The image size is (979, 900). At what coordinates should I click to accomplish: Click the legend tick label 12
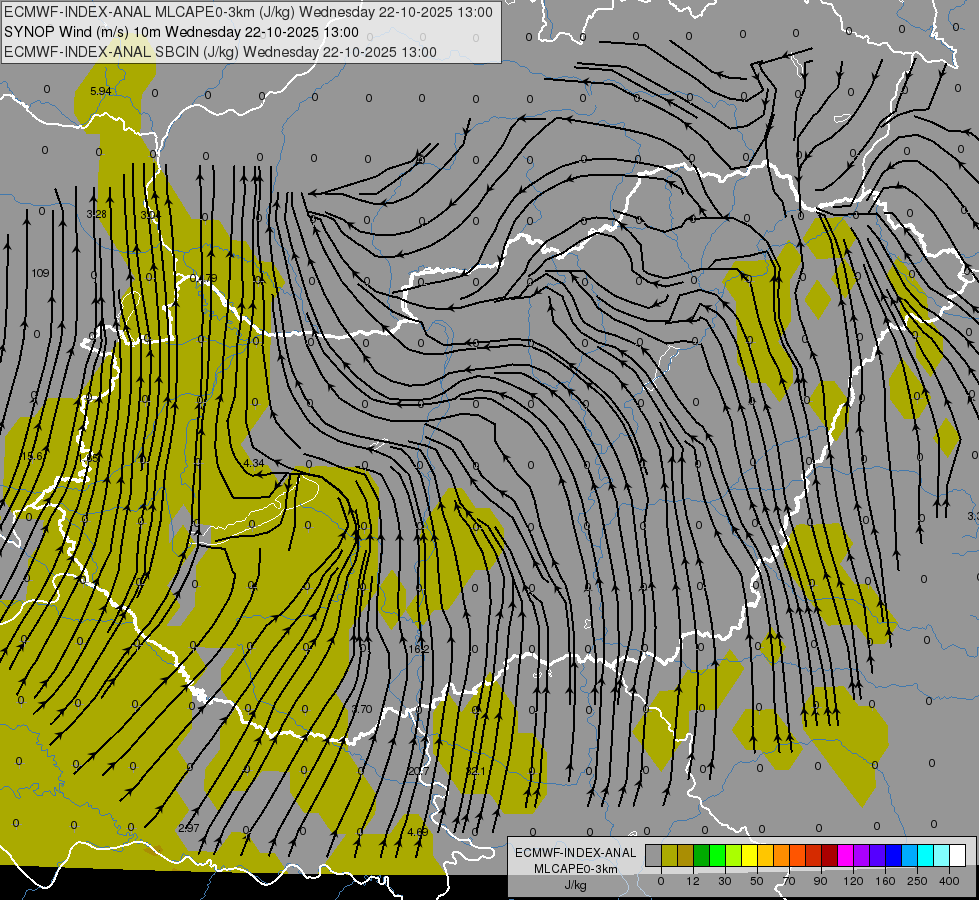[693, 881]
